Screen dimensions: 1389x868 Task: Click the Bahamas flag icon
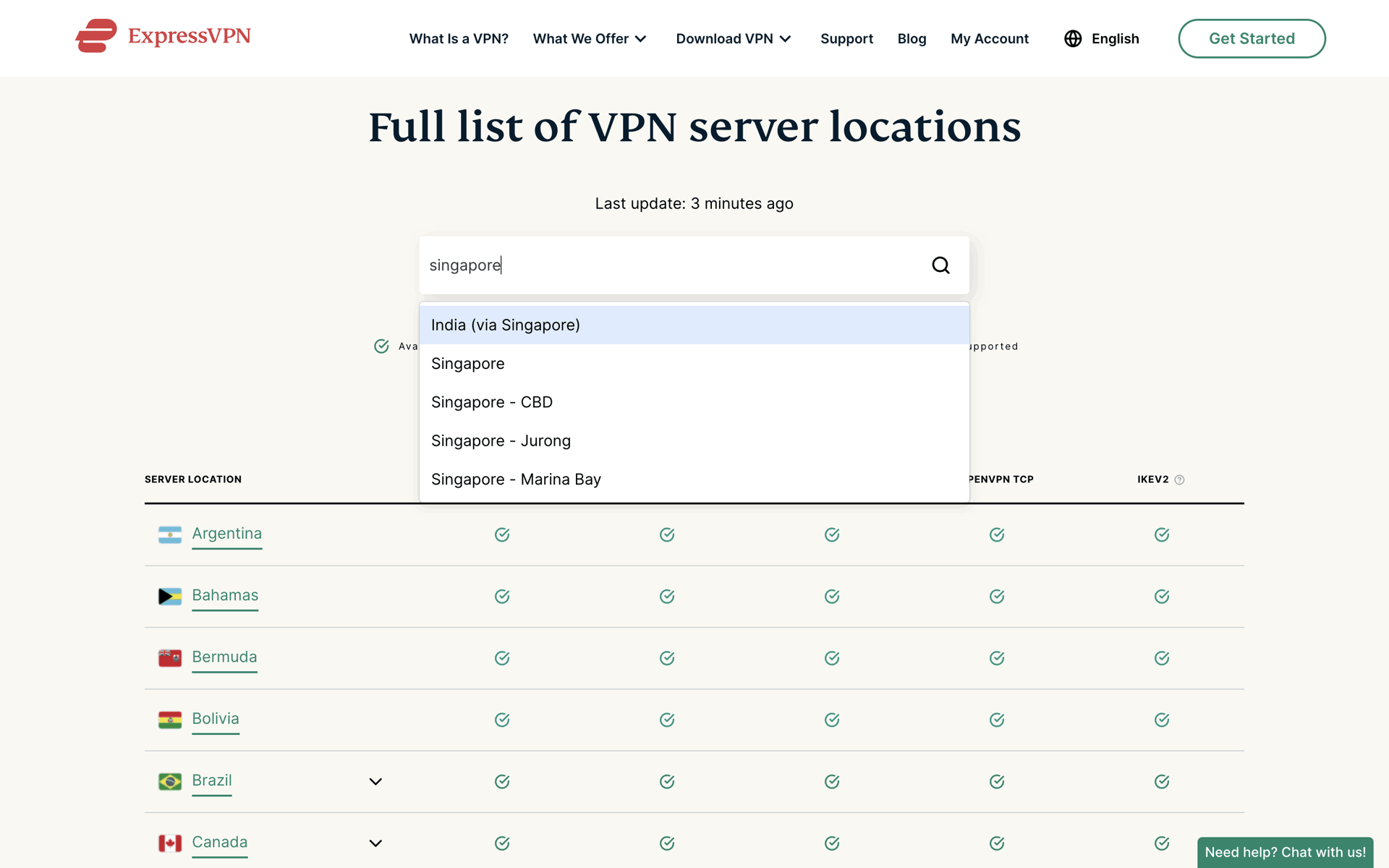[170, 596]
